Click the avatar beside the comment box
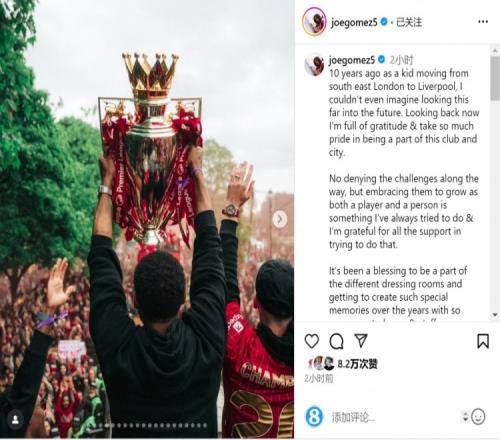 (314, 417)
